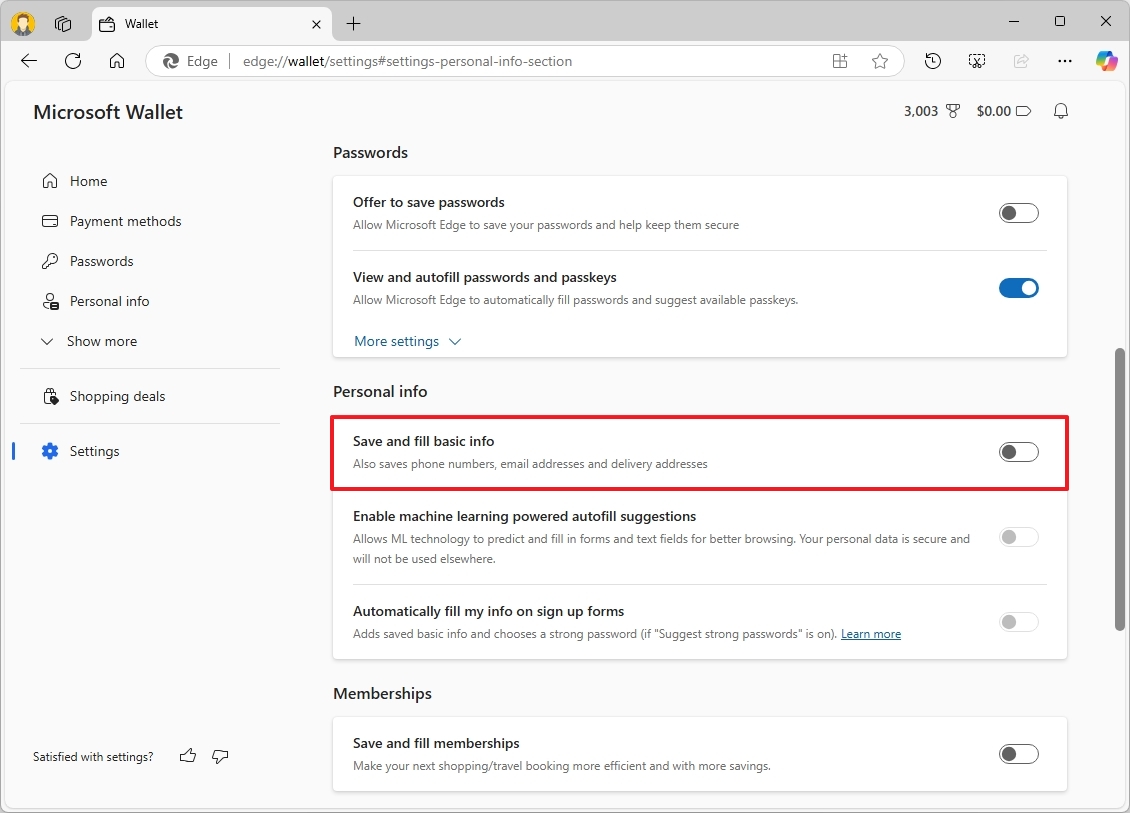Expand More settings under Passwords
Screen dimensions: 1130x813
407,342
